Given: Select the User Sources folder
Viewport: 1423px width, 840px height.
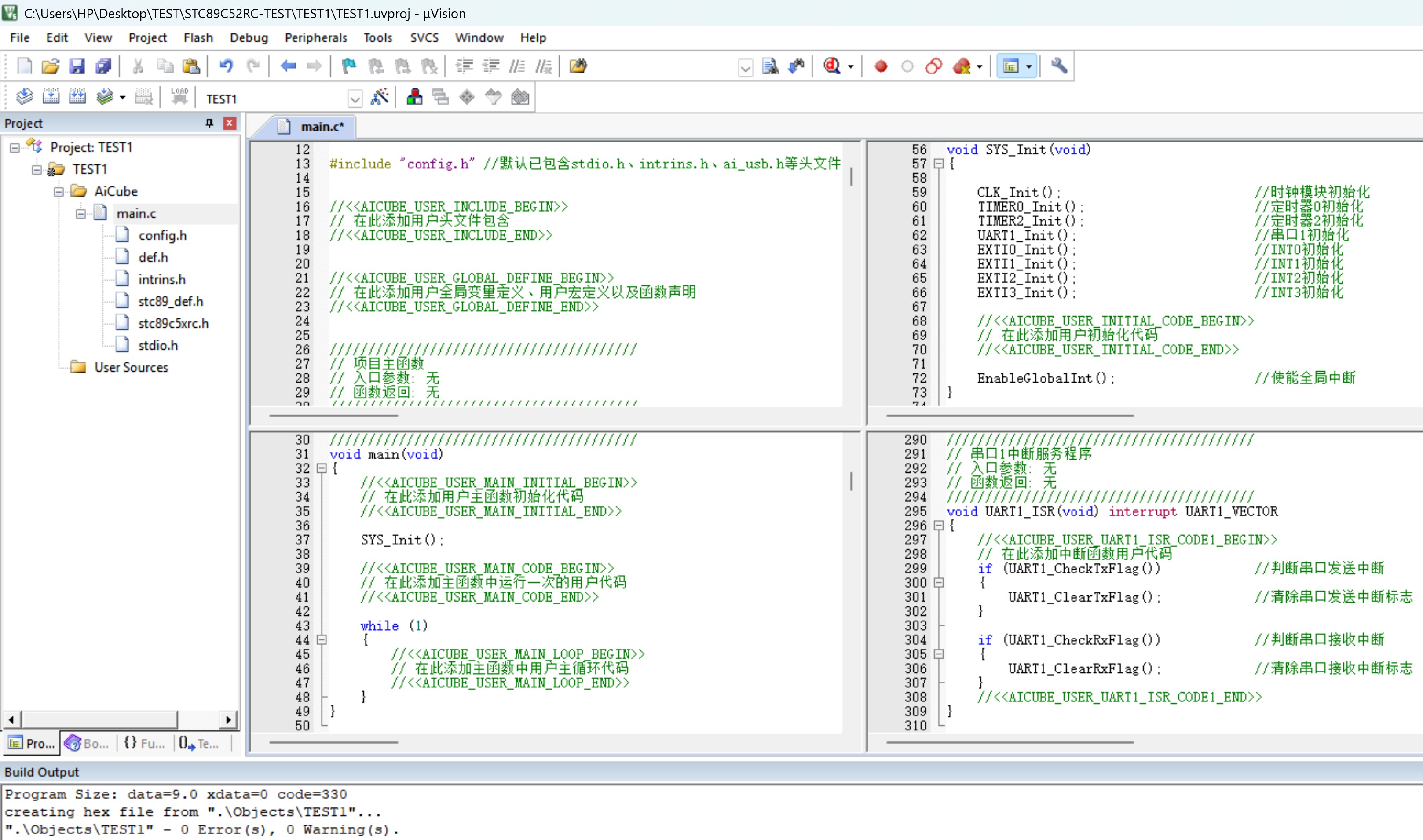Looking at the screenshot, I should click(131, 368).
